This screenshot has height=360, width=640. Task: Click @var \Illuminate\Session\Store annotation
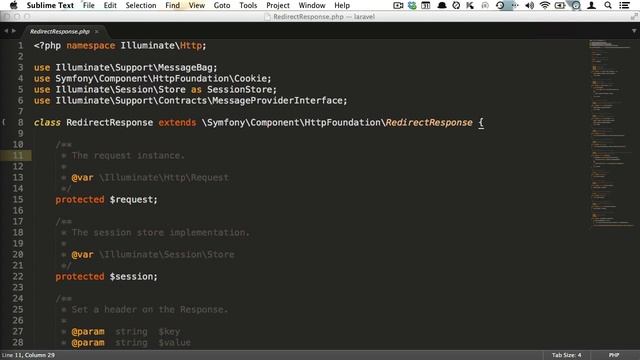(x=153, y=255)
